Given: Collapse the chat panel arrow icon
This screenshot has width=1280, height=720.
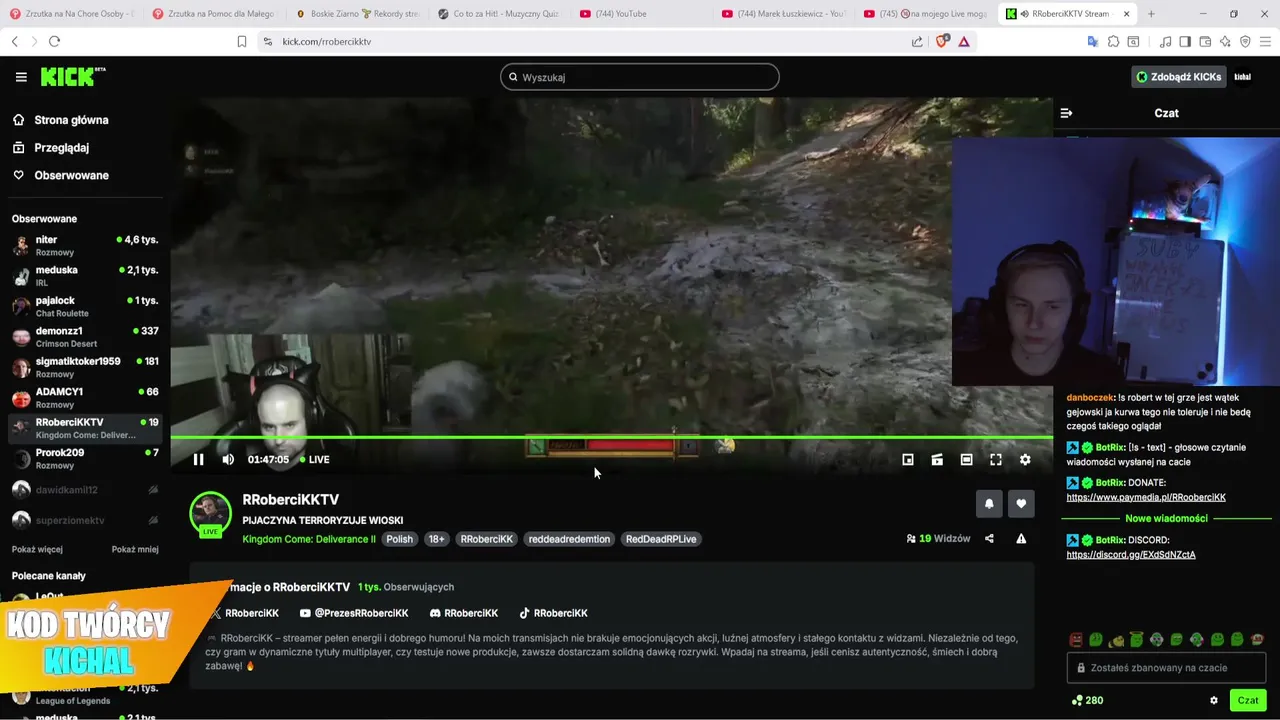Looking at the screenshot, I should tap(1066, 113).
